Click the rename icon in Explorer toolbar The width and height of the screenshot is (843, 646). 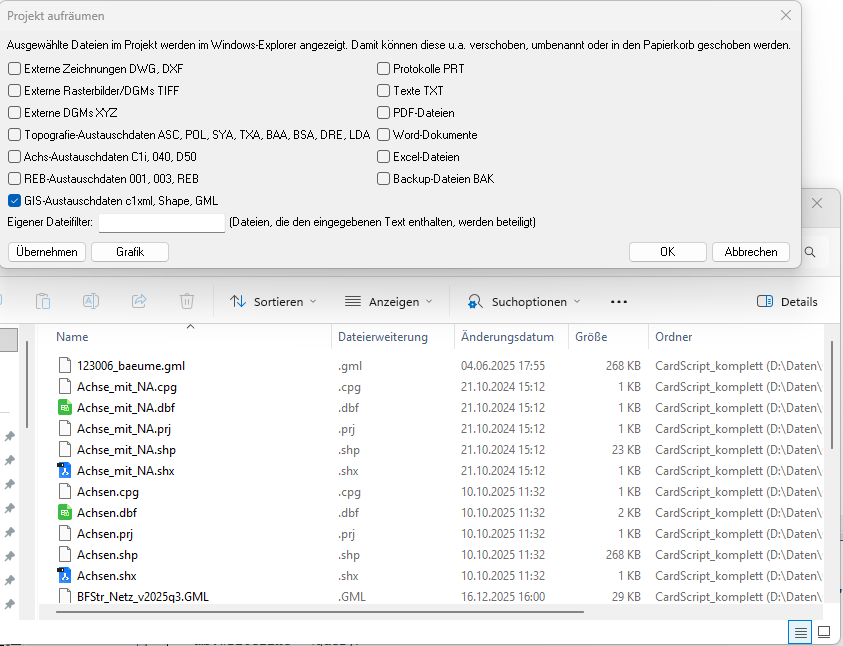91,301
